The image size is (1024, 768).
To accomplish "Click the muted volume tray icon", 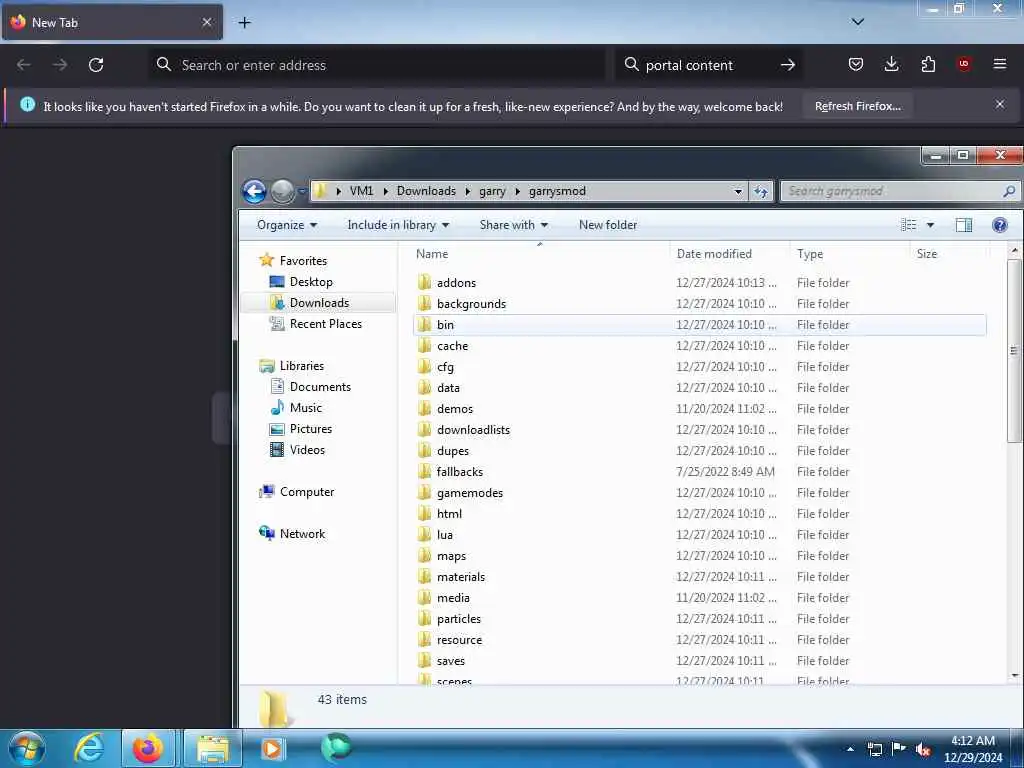I will tap(923, 749).
